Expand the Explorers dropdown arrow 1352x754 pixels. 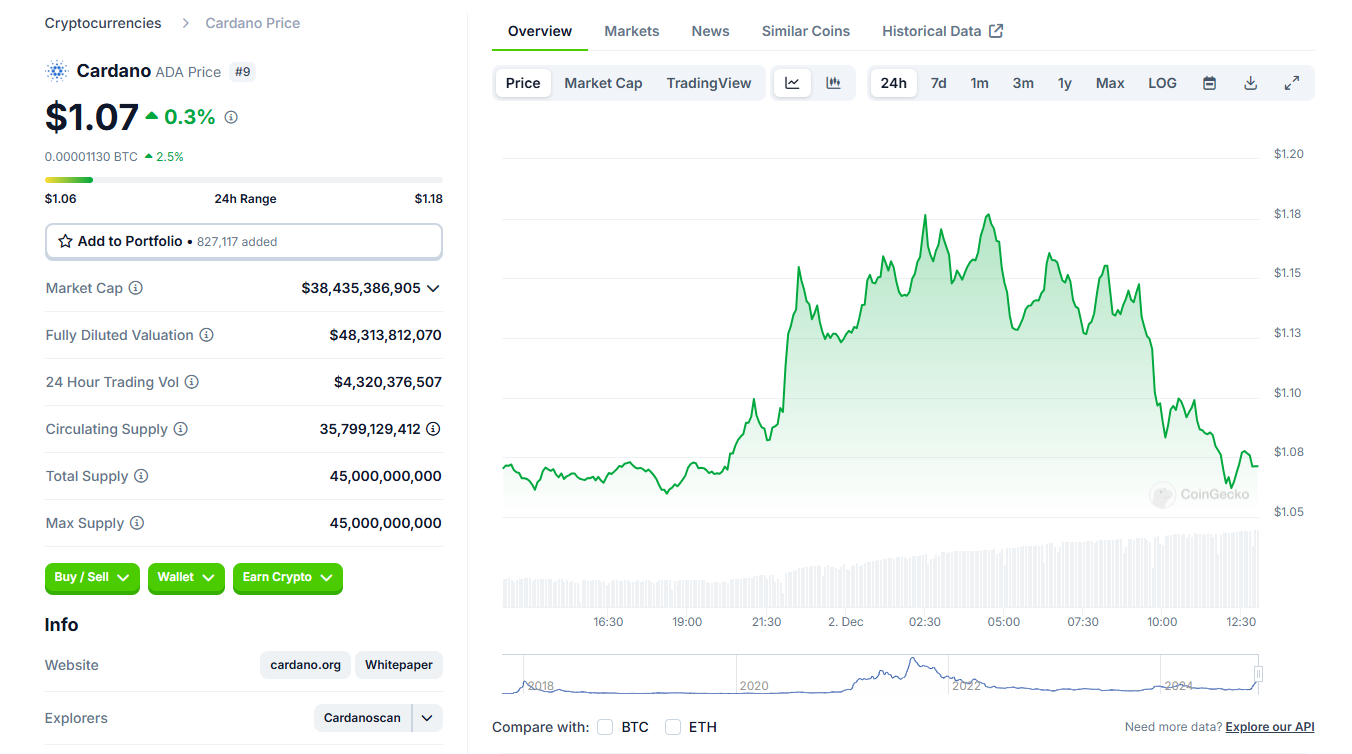point(427,718)
